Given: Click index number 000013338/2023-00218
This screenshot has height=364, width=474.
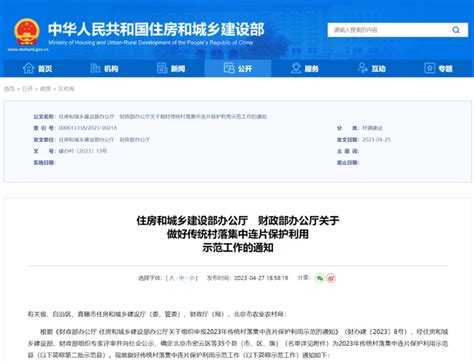Looking at the screenshot, I should click(x=88, y=128).
